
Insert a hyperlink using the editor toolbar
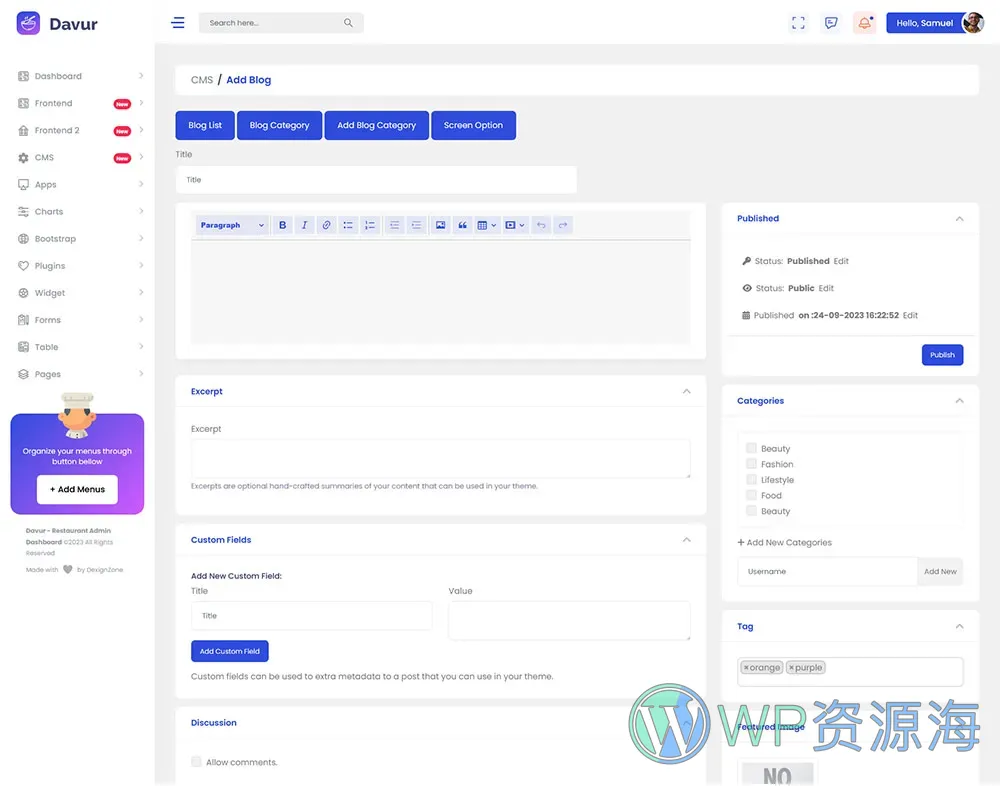pos(326,225)
